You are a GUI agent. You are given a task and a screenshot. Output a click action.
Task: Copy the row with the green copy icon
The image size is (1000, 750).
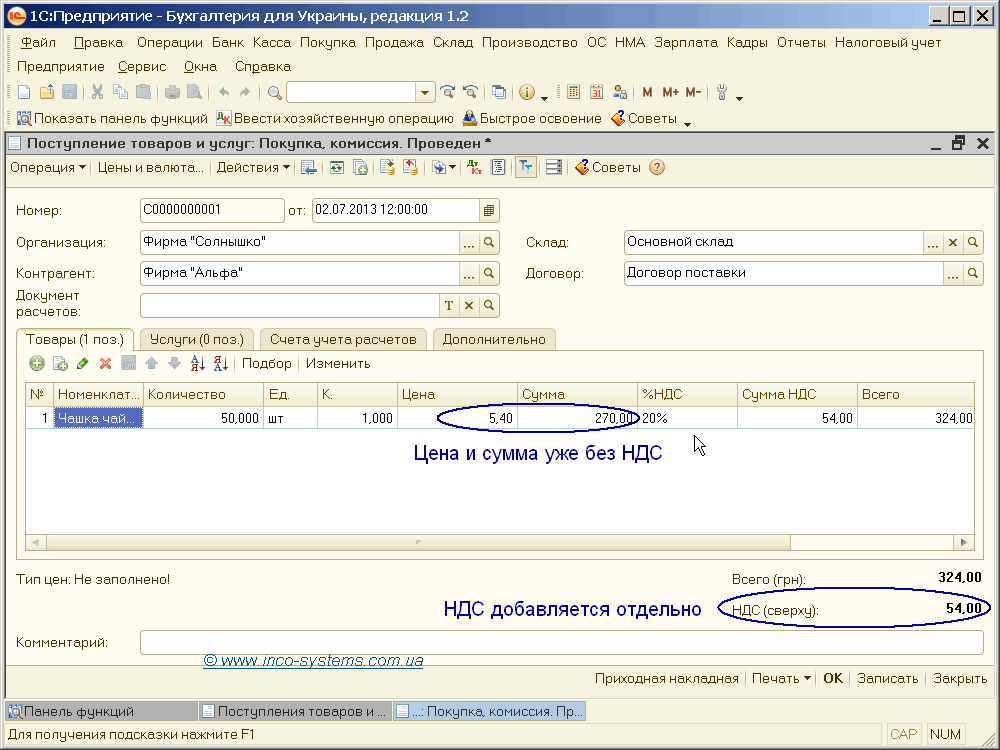60,364
